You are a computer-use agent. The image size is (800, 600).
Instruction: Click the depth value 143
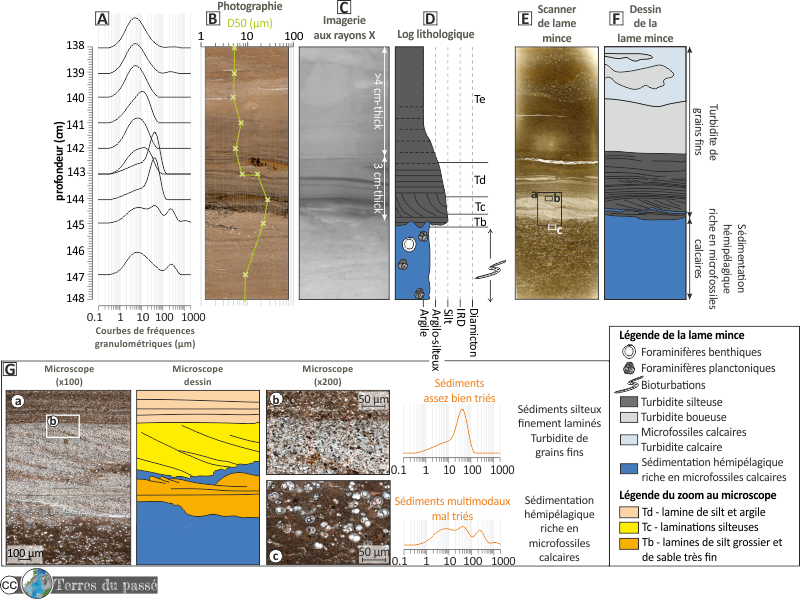click(x=76, y=172)
